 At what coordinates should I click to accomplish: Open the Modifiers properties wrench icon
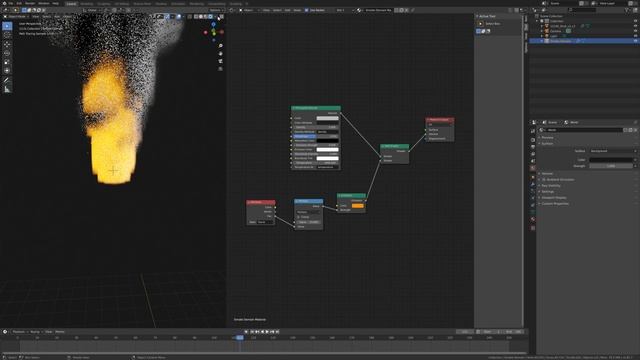point(533,184)
